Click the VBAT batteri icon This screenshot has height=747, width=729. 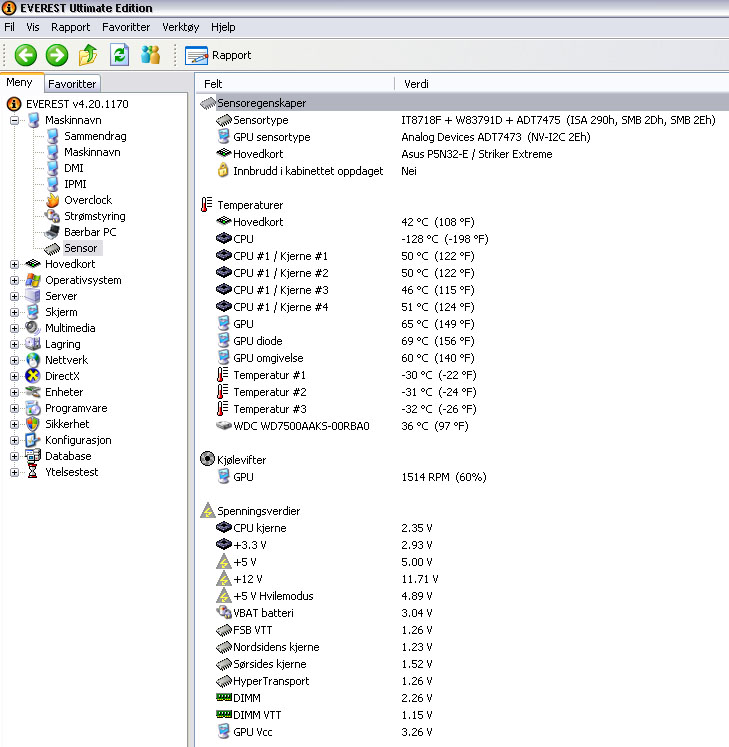tap(223, 612)
